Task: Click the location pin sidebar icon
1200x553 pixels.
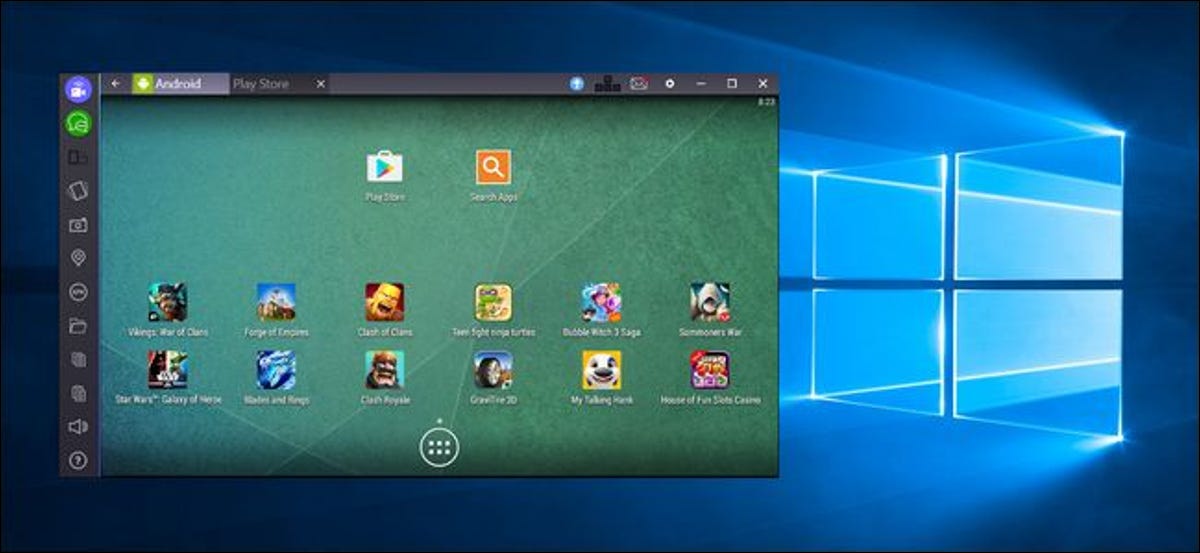Action: [78, 258]
